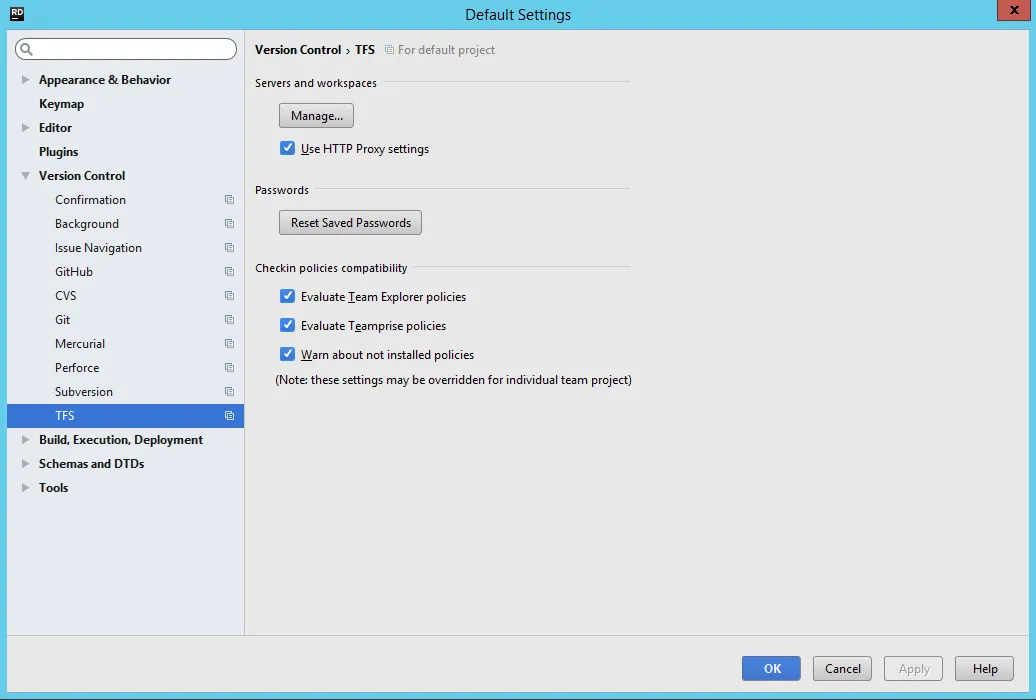Open Help for this dialog
1036x700 pixels.
984,668
